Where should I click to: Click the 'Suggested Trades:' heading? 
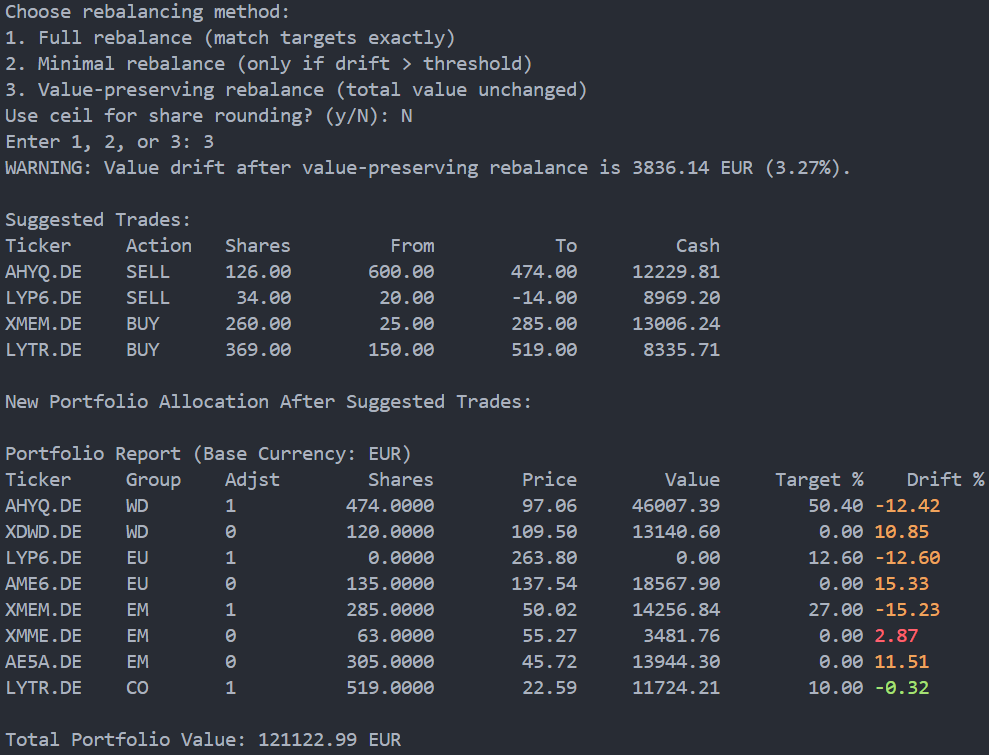(x=98, y=219)
